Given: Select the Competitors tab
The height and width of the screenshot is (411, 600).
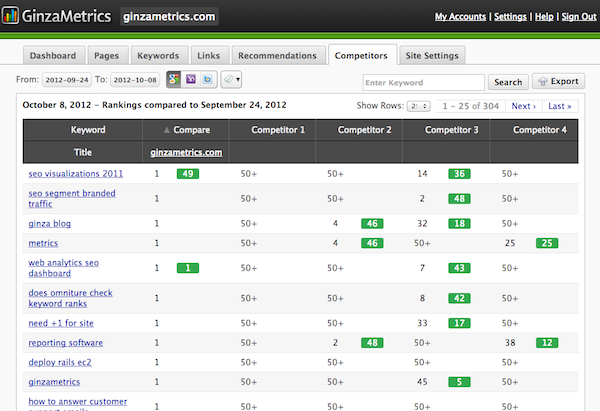Looking at the screenshot, I should 361,55.
